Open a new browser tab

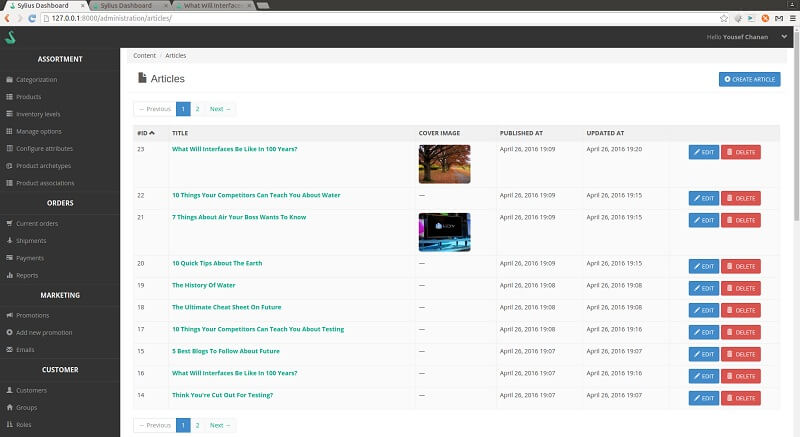[263, 6]
